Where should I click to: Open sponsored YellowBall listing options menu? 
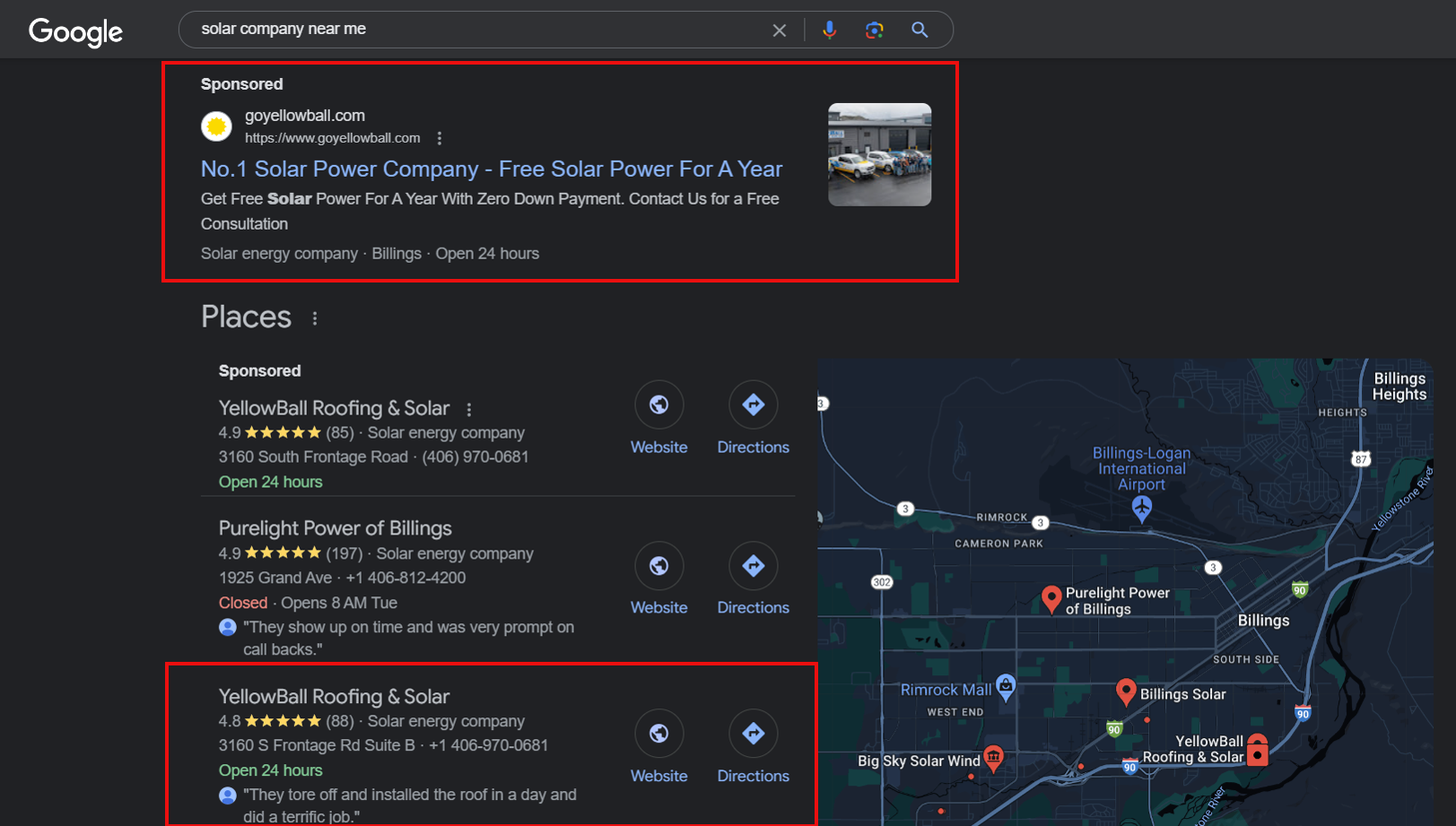469,409
